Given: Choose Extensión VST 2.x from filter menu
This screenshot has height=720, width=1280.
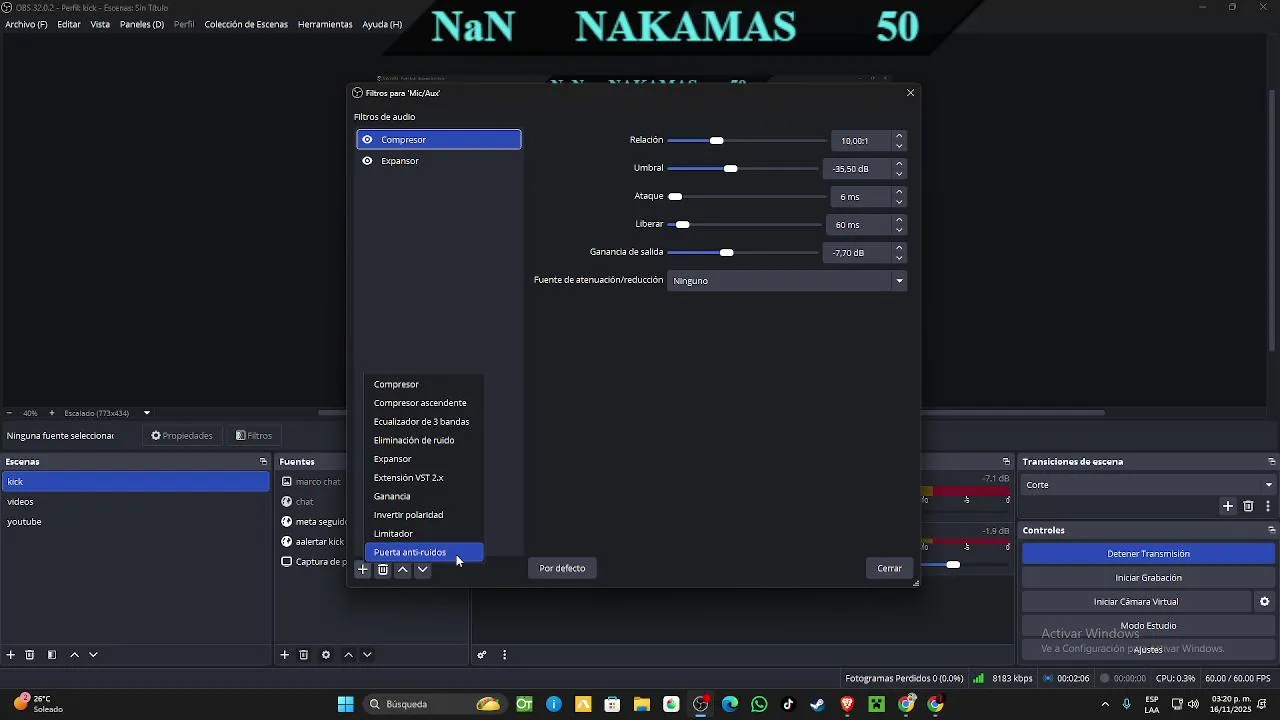Looking at the screenshot, I should 423,478.
